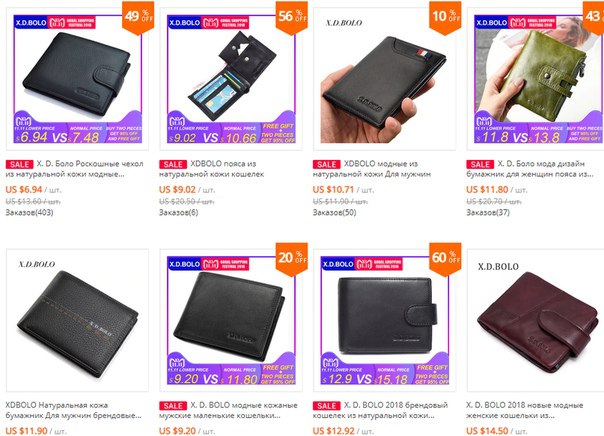Screen dimensions: 604x436
Task: Click the 60% OFF discount badge
Action: coord(445,259)
